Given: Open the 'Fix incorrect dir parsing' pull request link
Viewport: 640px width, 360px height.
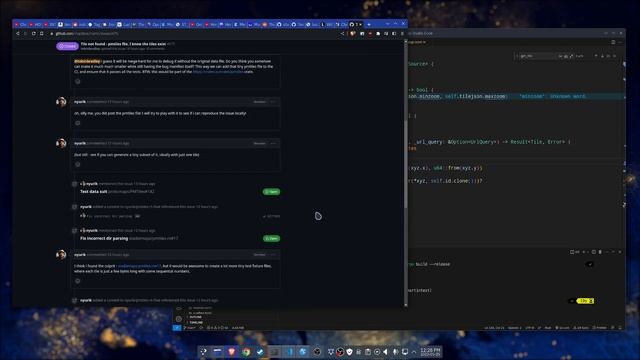Looking at the screenshot, I should (x=104, y=238).
